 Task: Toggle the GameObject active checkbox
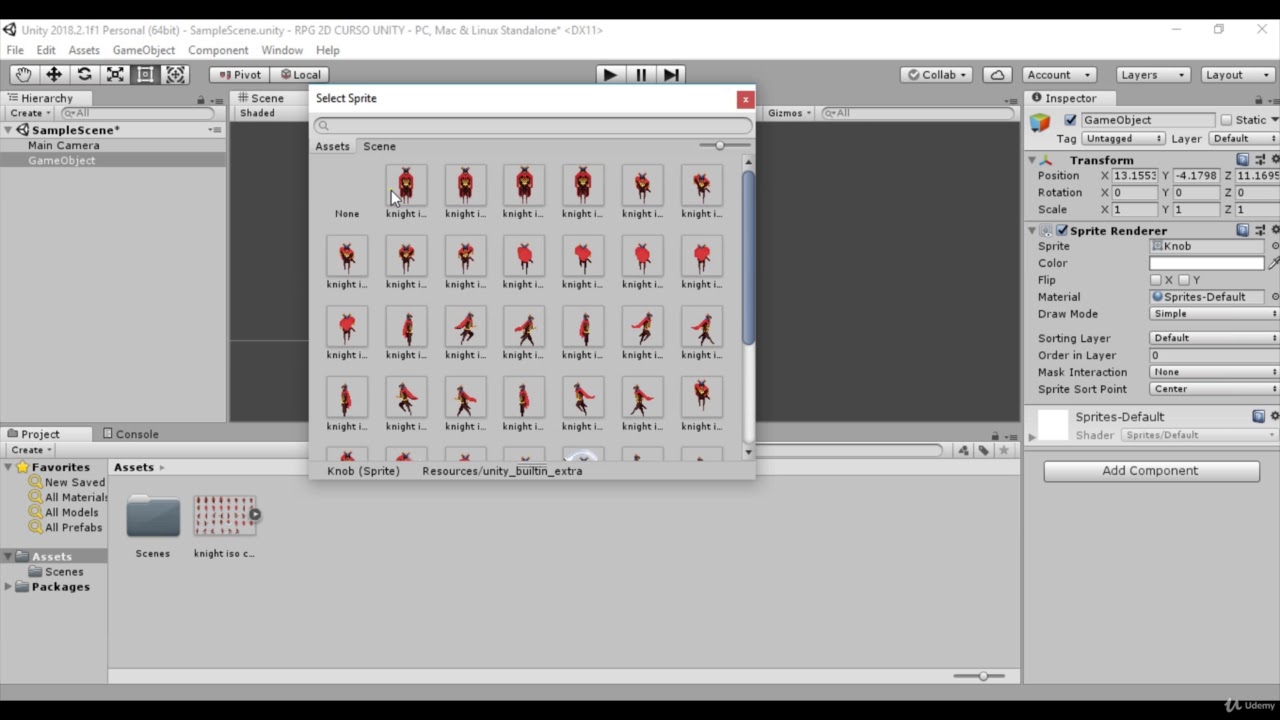(x=1070, y=120)
